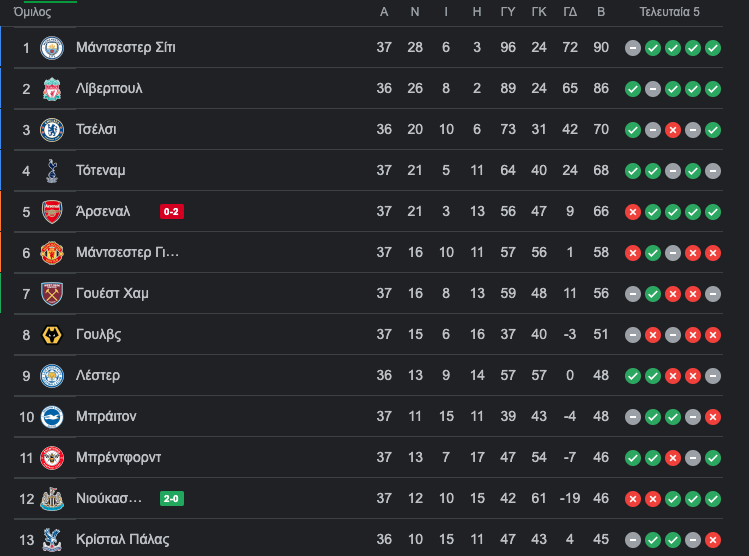The width and height of the screenshot is (749, 556).
Task: Click the Arsenal cannon crest
Action: point(52,212)
